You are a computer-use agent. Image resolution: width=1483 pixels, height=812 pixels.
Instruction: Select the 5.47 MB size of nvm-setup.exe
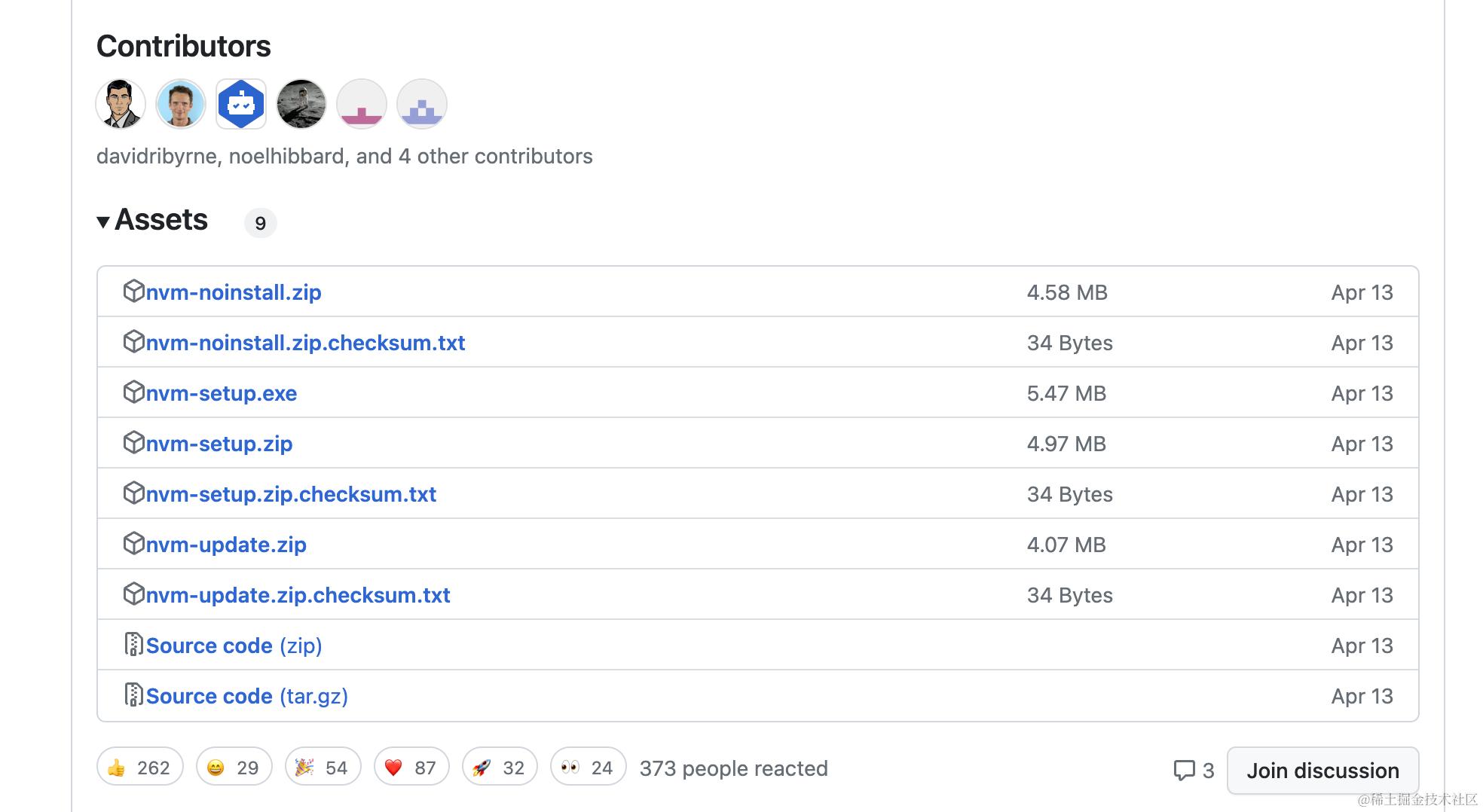tap(1066, 393)
